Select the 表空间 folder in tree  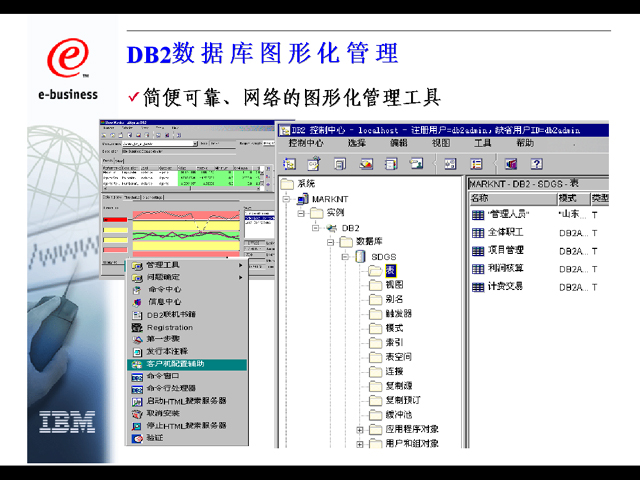(391, 357)
